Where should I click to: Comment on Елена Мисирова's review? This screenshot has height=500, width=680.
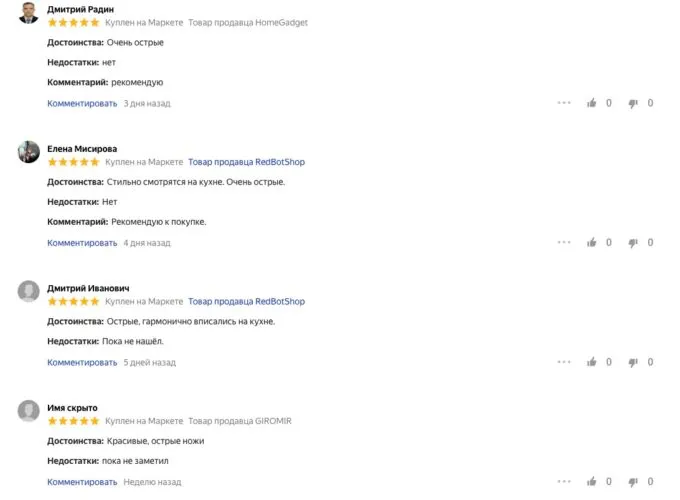(x=82, y=243)
